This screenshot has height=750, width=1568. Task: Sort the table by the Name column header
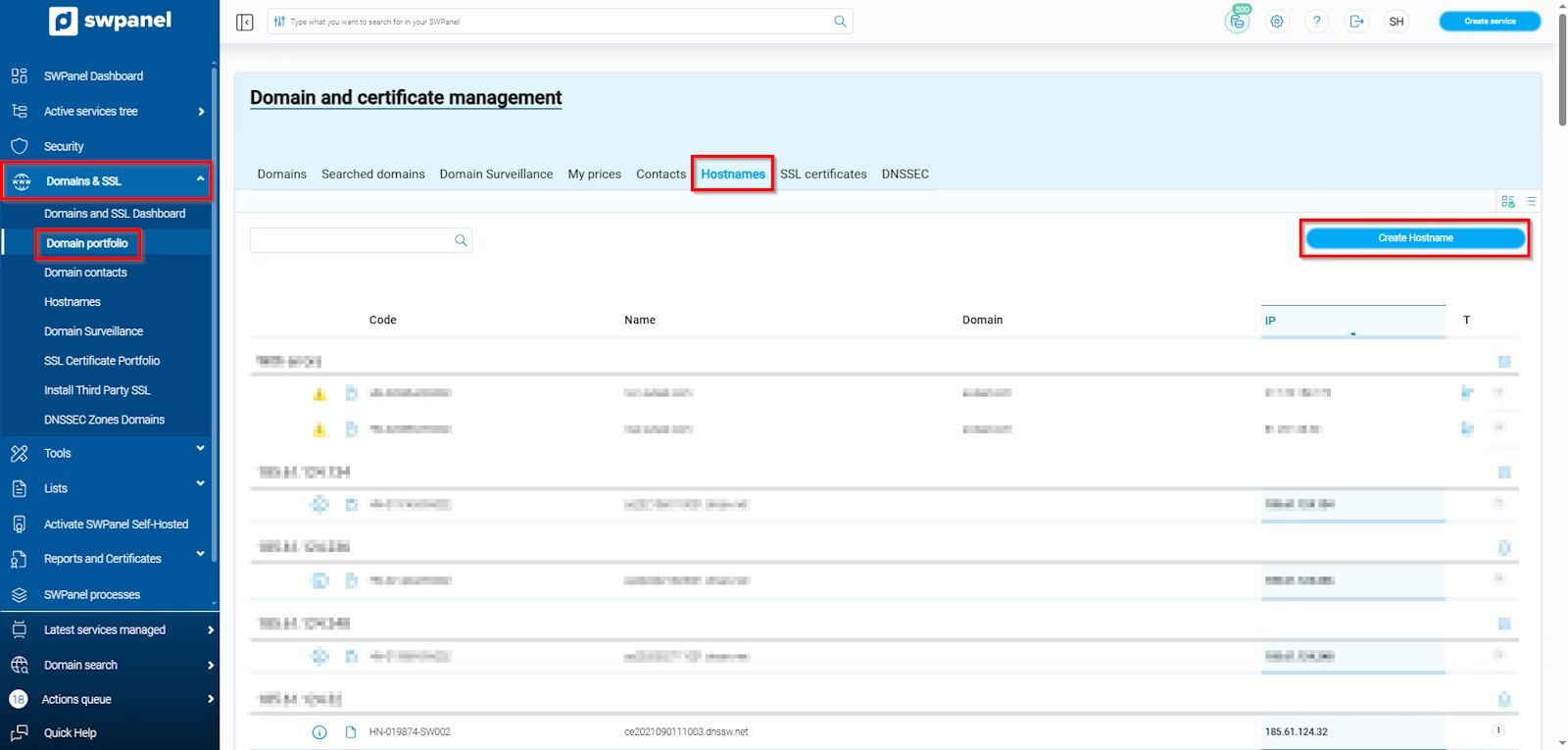(x=640, y=321)
